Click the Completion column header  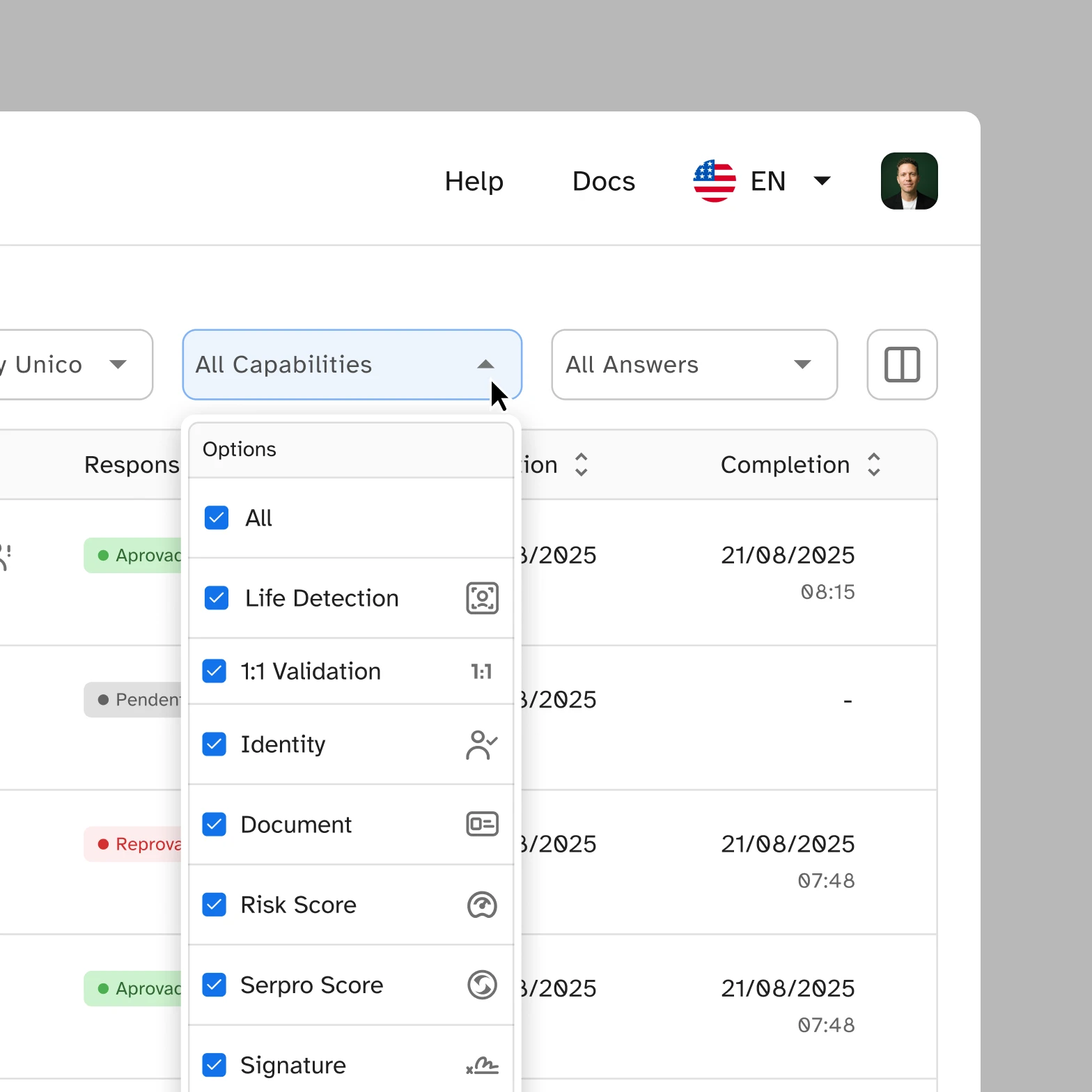click(x=785, y=465)
